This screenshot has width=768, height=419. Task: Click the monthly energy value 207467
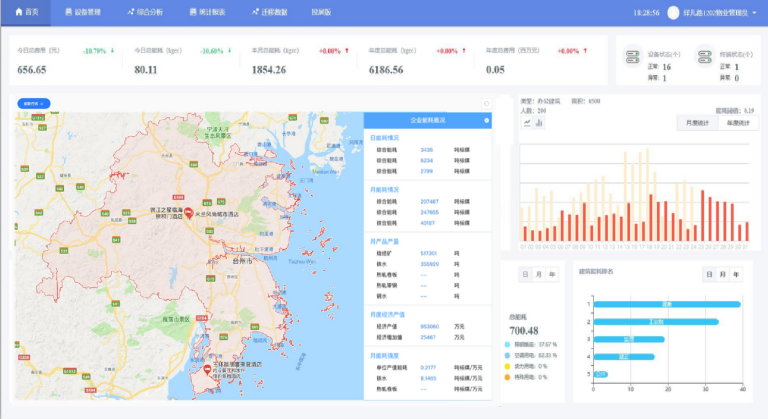coord(430,201)
